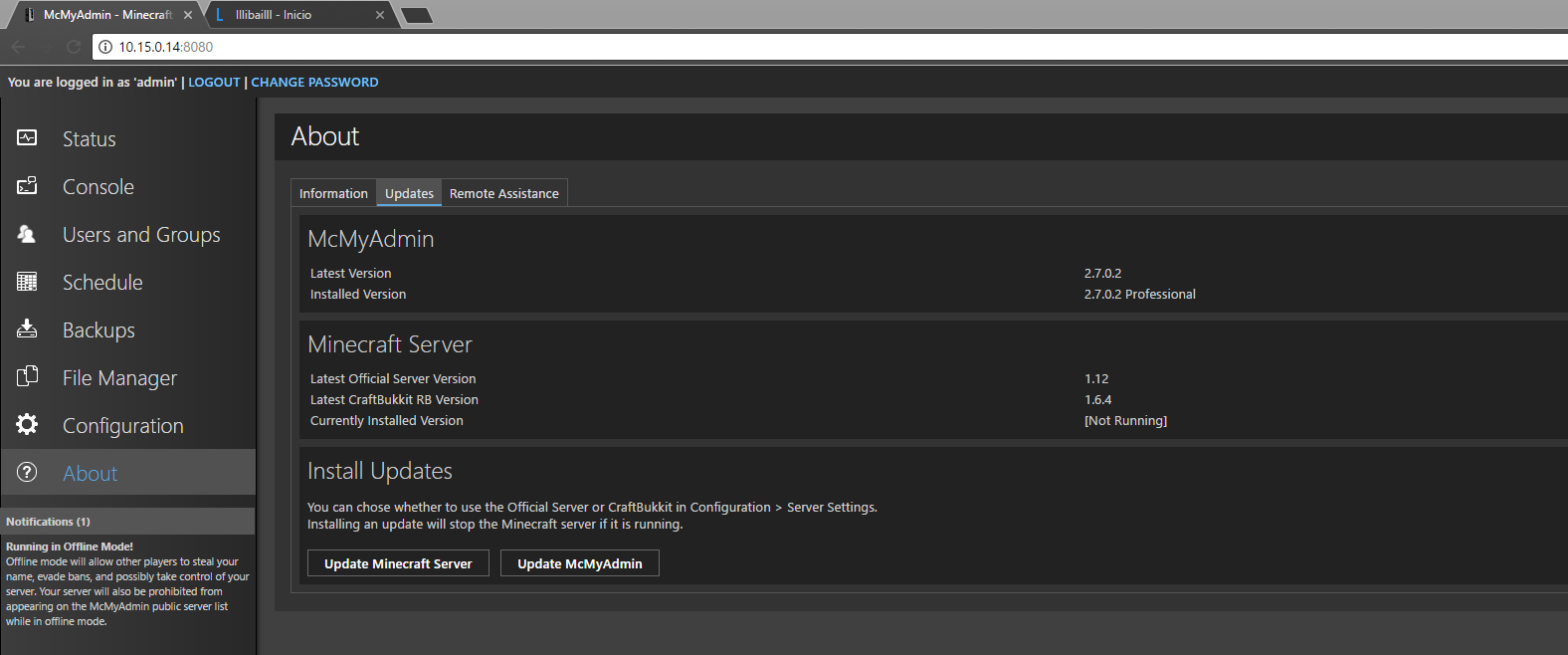Viewport: 1568px width, 655px height.
Task: Click the Illibailll tab favicon
Action: [x=220, y=15]
